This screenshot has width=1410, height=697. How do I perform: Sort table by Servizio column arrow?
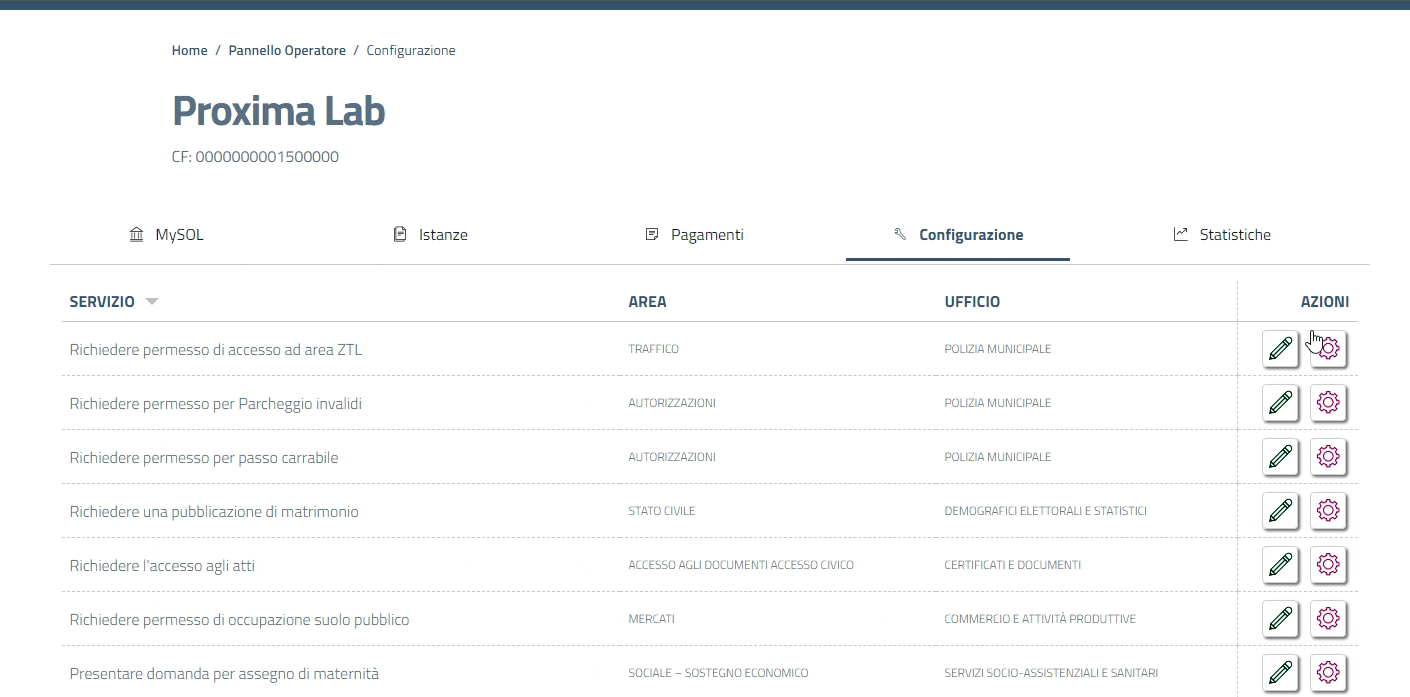pos(152,302)
